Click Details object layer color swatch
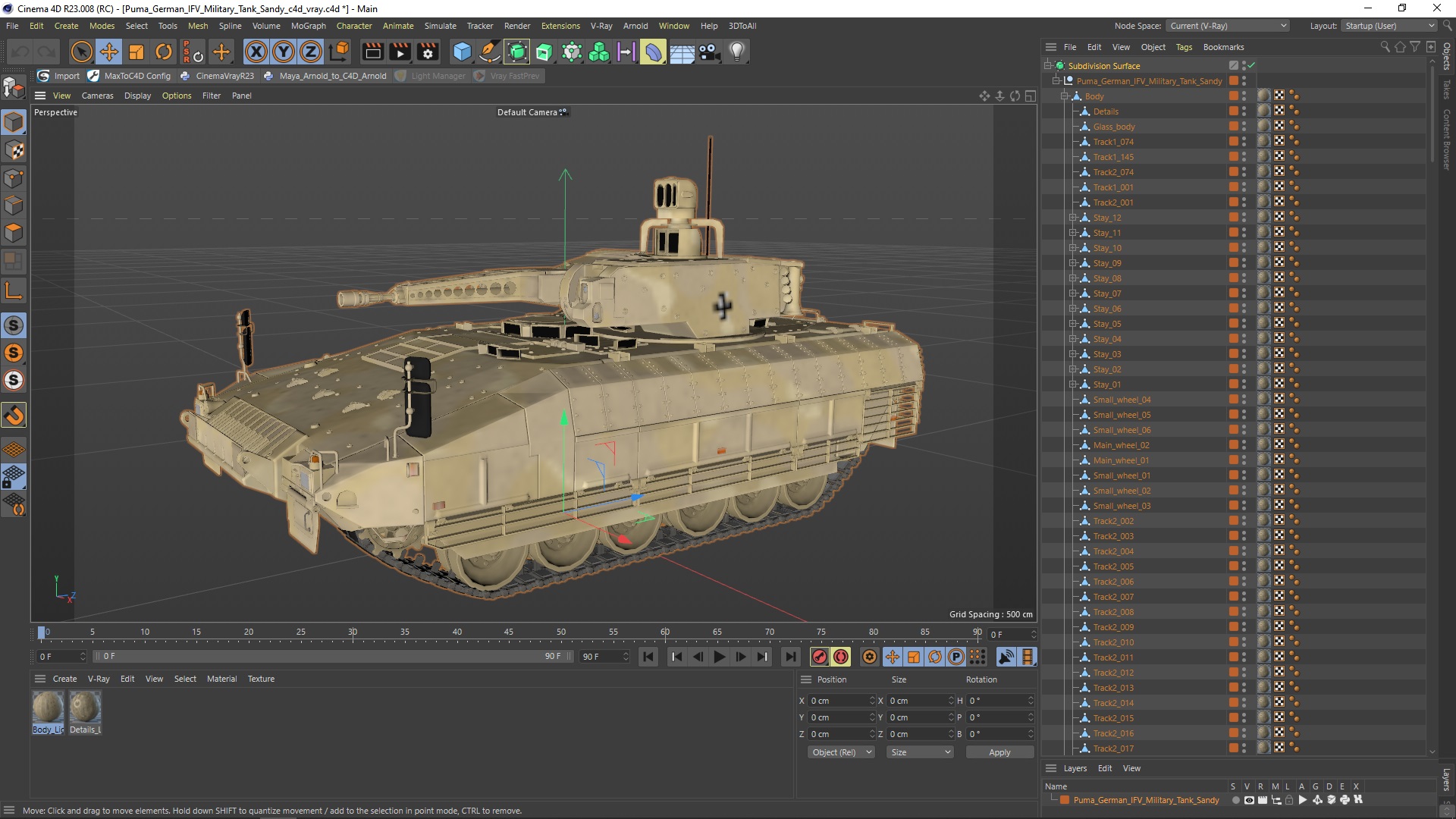The image size is (1456, 819). click(x=1234, y=111)
